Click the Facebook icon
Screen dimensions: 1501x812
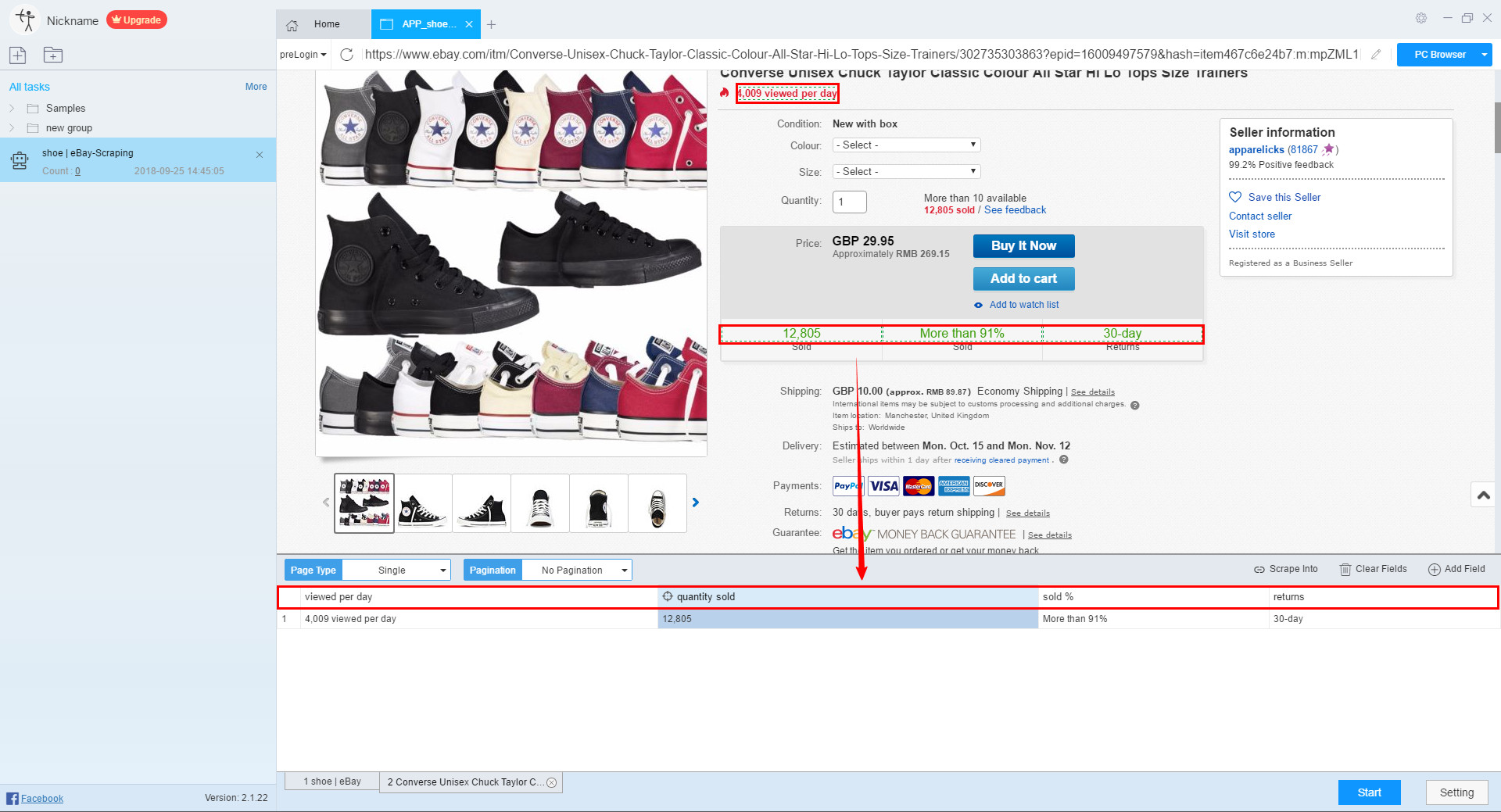[13, 798]
